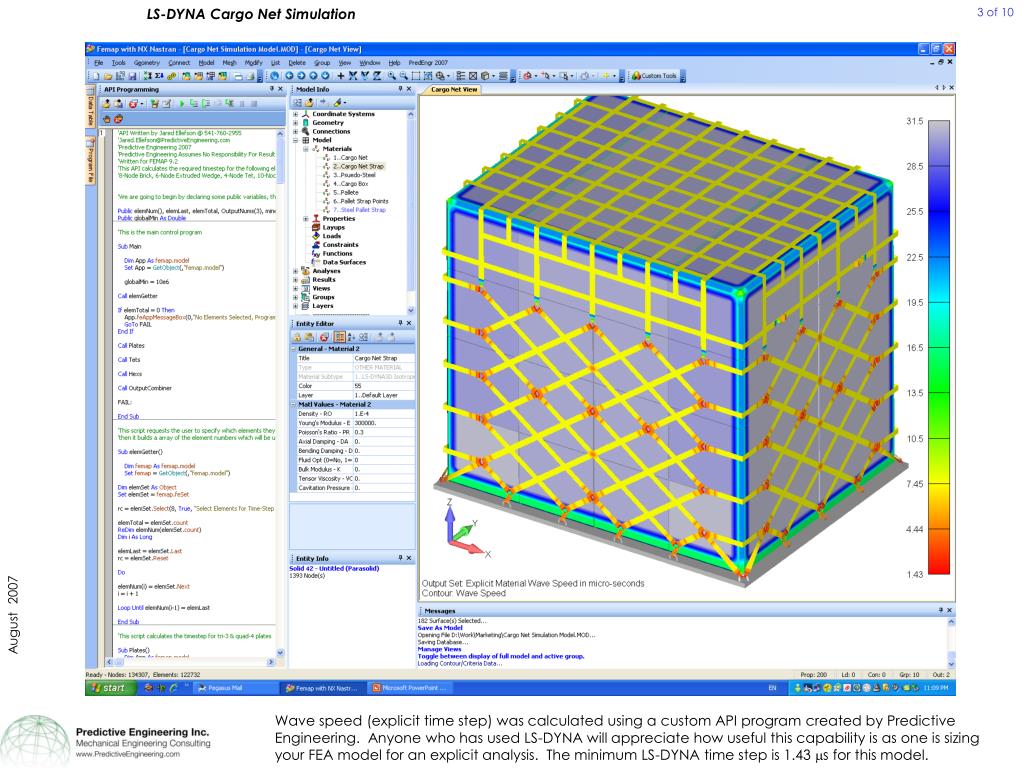Click the chain link icon in main toolbar
Screen dimensions: 1024x768
[x=172, y=76]
